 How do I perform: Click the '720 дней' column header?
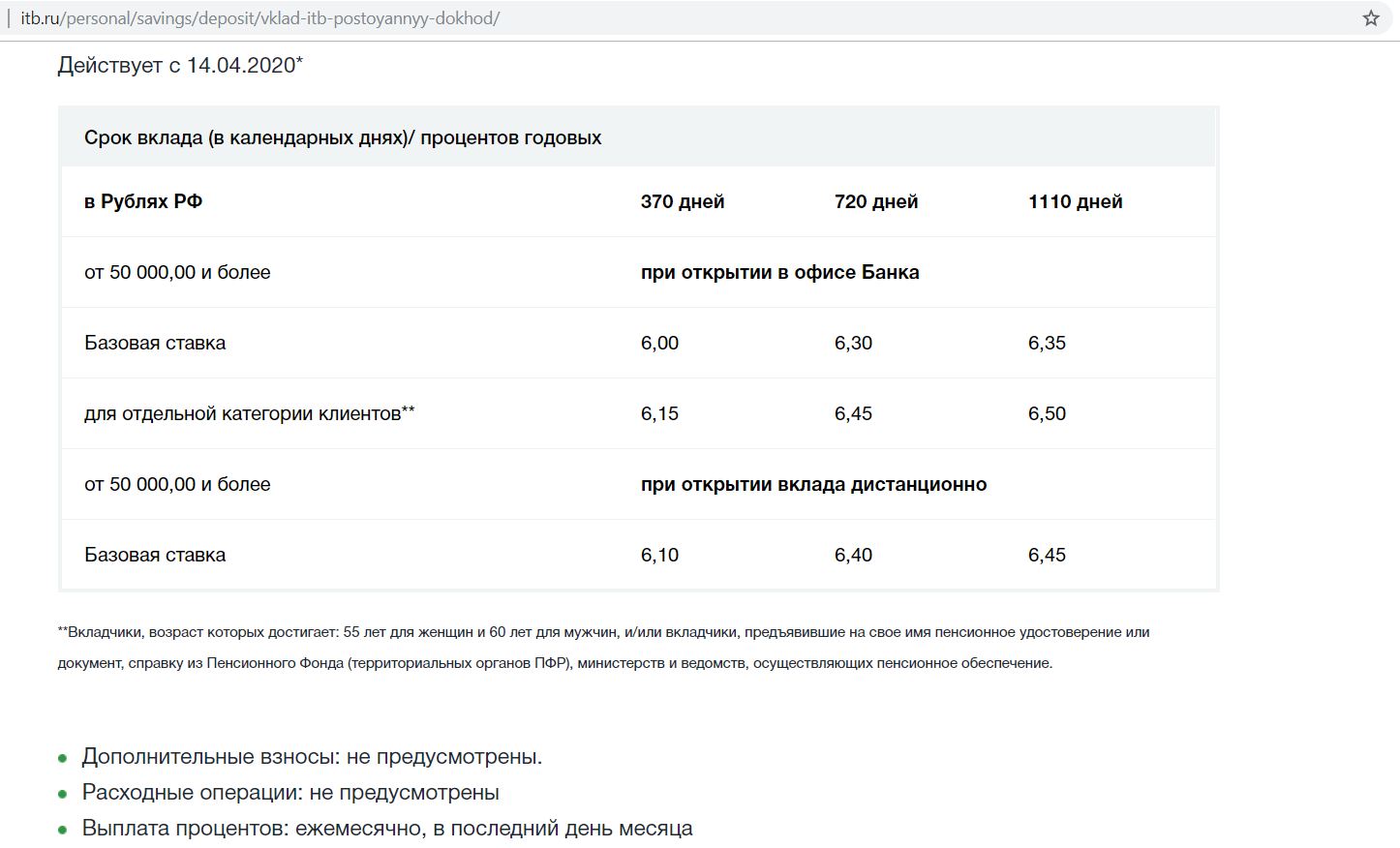tap(876, 201)
